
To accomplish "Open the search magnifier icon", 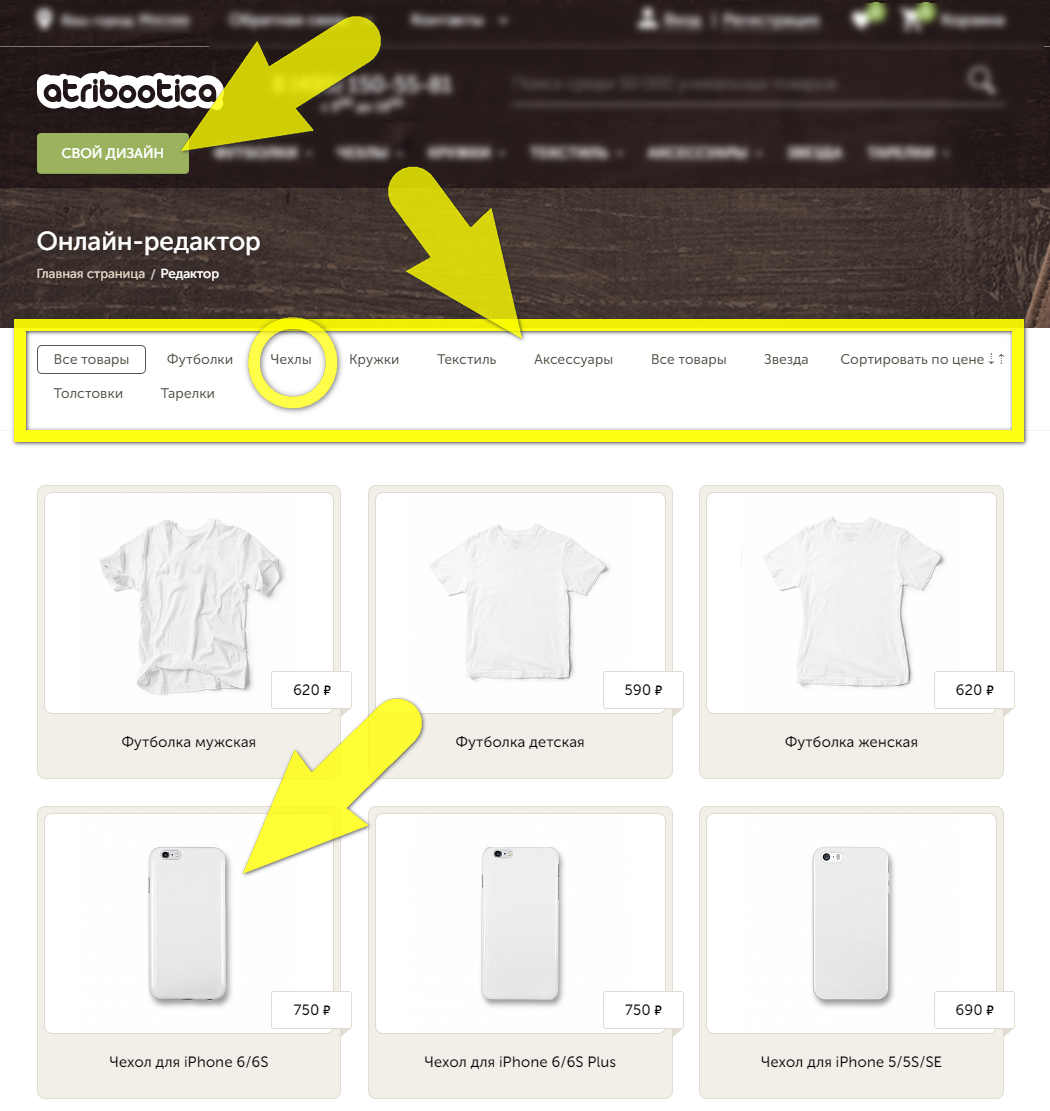I will coord(981,81).
